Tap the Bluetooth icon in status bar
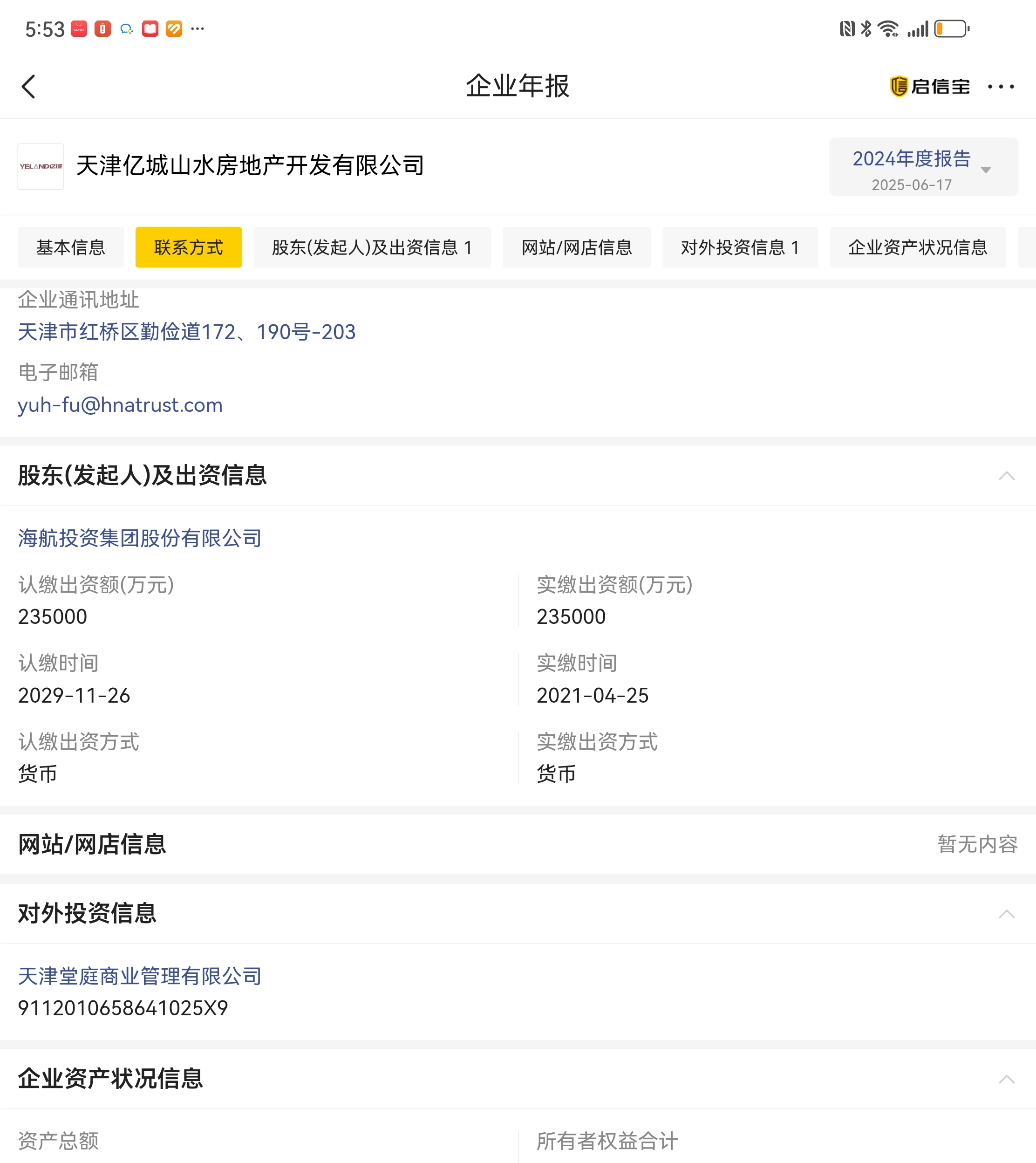 866,28
